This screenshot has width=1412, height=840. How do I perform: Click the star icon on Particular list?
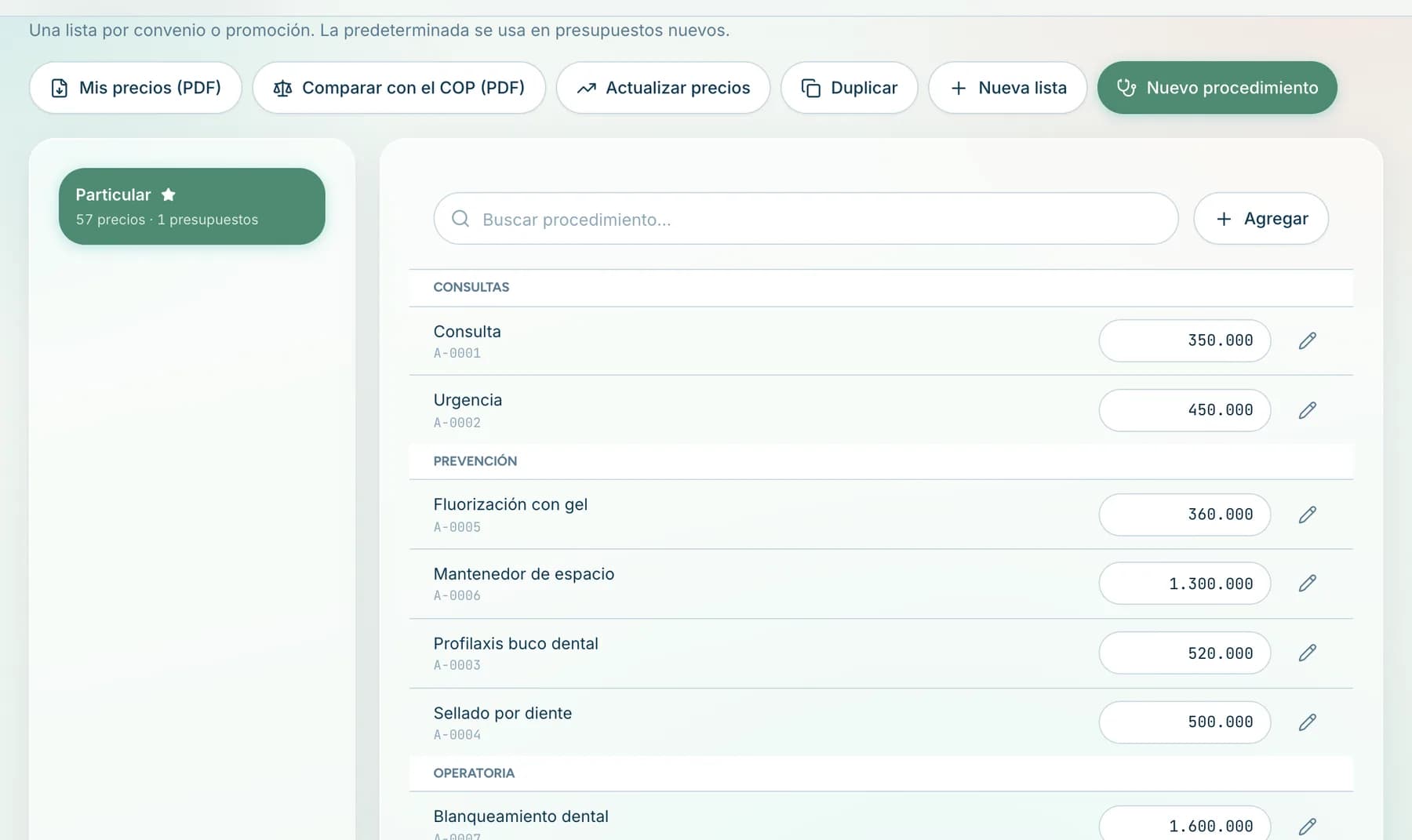168,195
